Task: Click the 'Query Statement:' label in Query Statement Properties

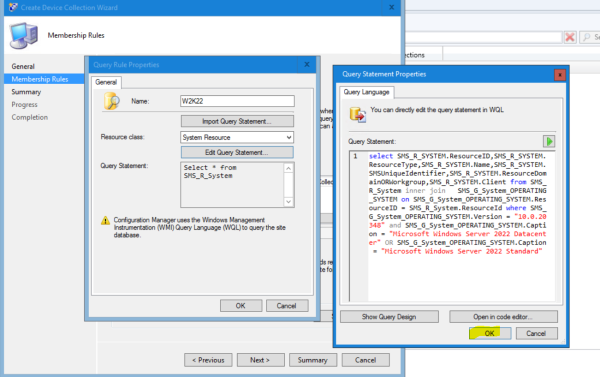Action: tap(372, 142)
